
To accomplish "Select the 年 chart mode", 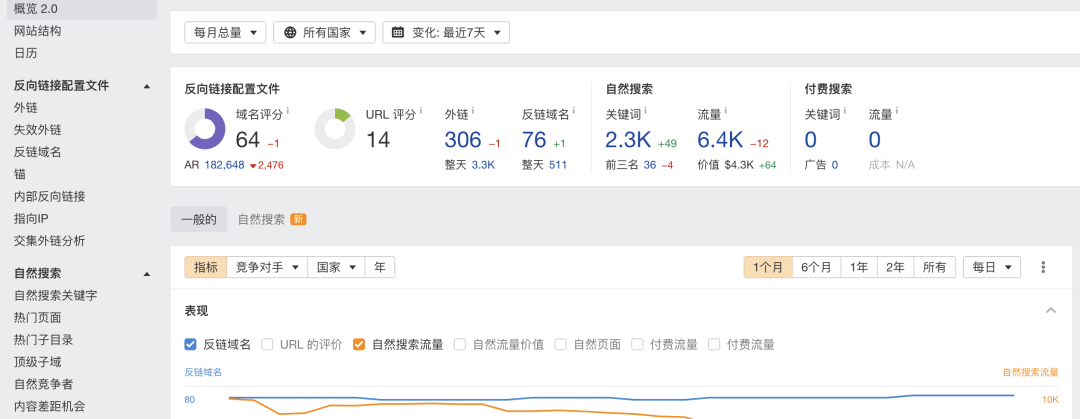I will [x=380, y=267].
